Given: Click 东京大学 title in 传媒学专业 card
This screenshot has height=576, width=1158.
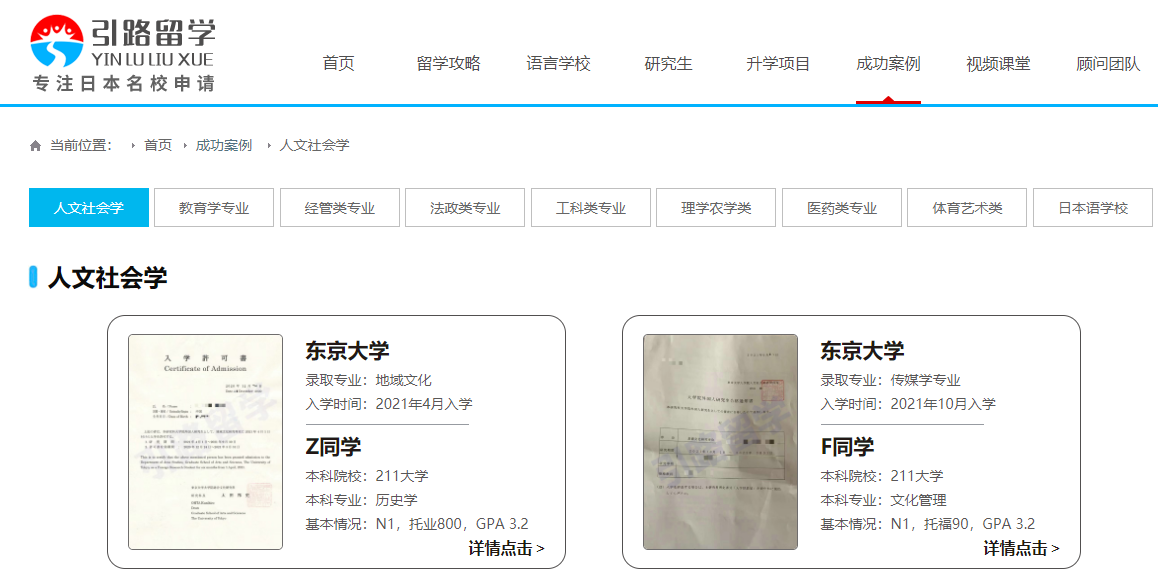Looking at the screenshot, I should [862, 350].
